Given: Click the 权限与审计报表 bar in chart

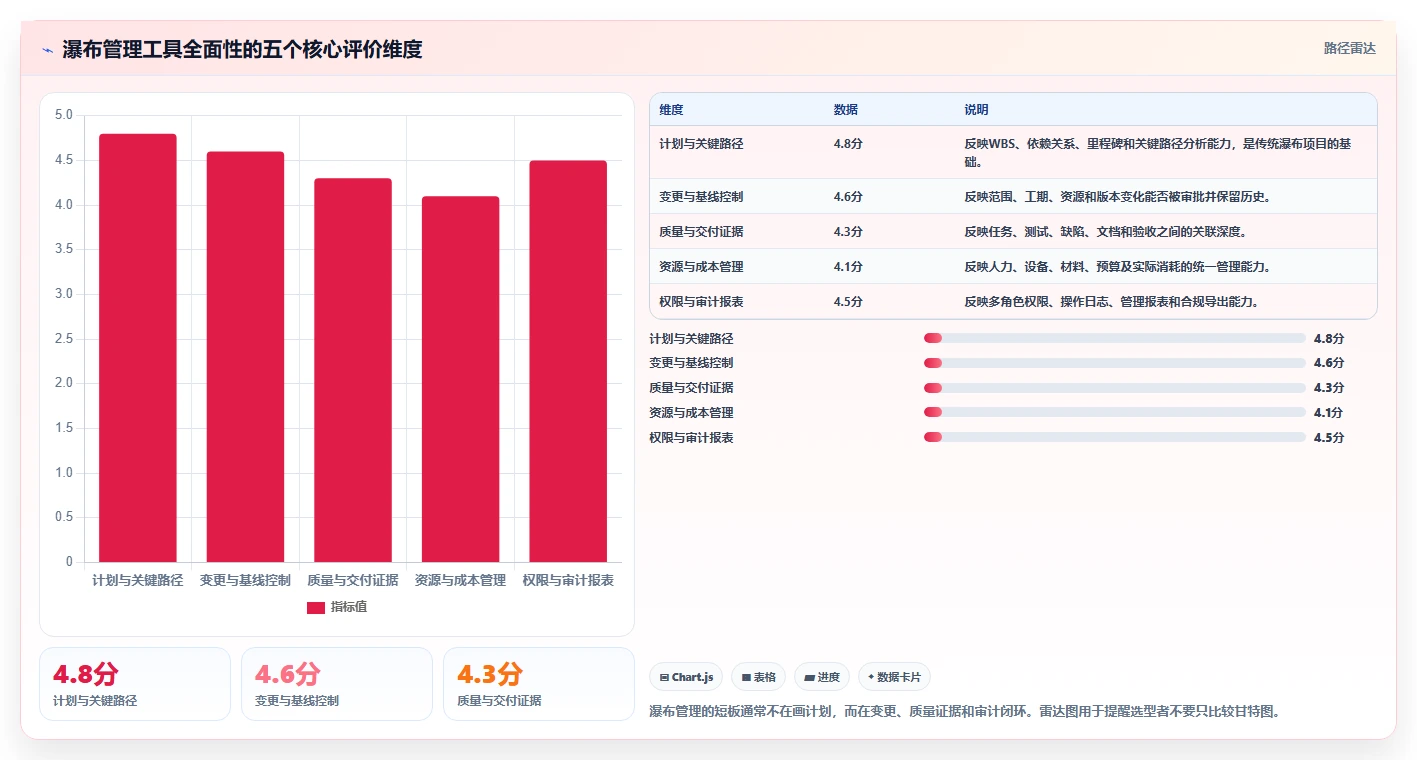Looking at the screenshot, I should (x=568, y=361).
